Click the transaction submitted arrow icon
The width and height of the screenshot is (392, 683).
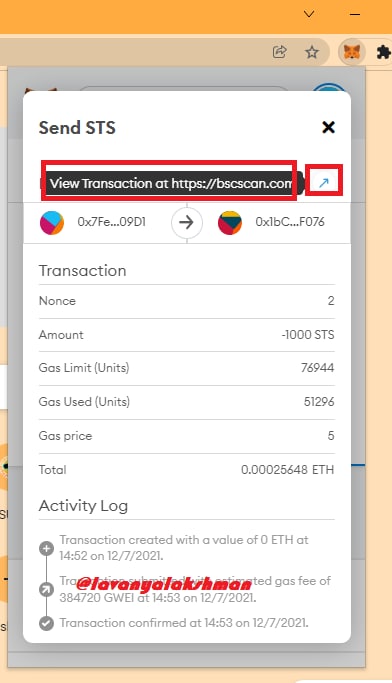(46, 590)
